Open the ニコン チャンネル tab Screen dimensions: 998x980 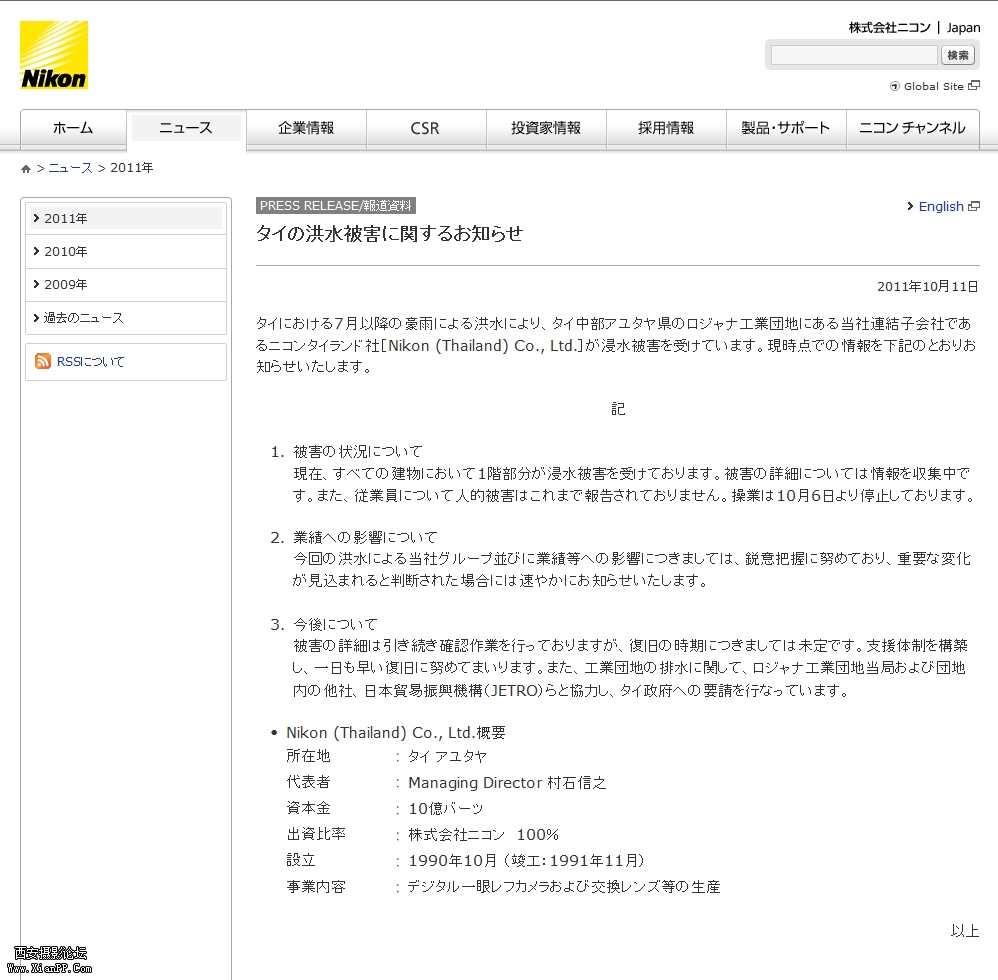tap(912, 128)
